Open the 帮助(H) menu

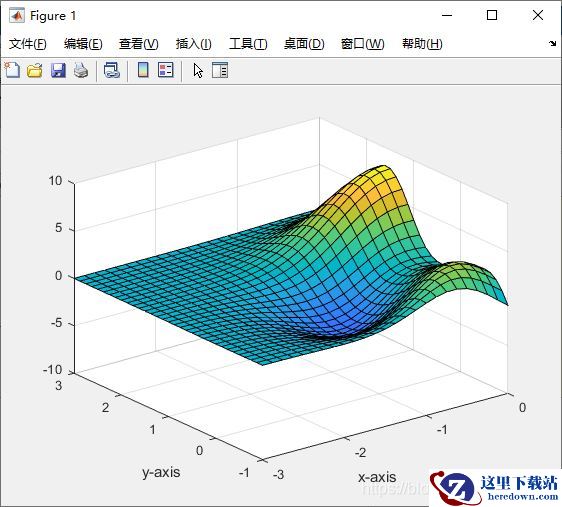[422, 44]
